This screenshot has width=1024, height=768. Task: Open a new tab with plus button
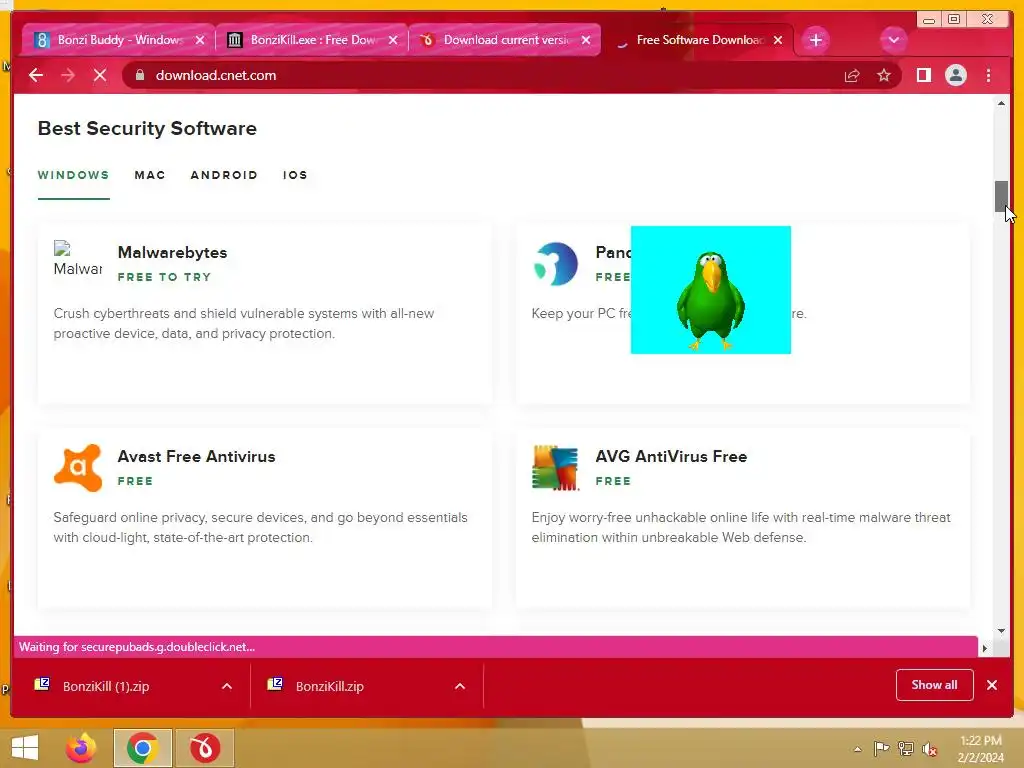[x=816, y=40]
